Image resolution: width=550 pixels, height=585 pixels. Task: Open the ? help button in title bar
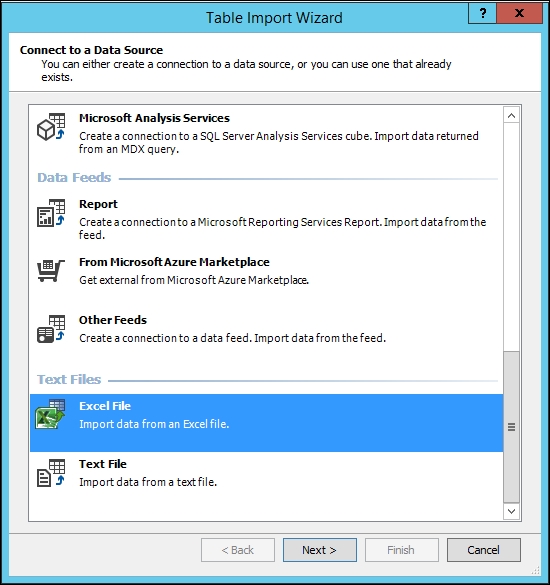click(482, 13)
